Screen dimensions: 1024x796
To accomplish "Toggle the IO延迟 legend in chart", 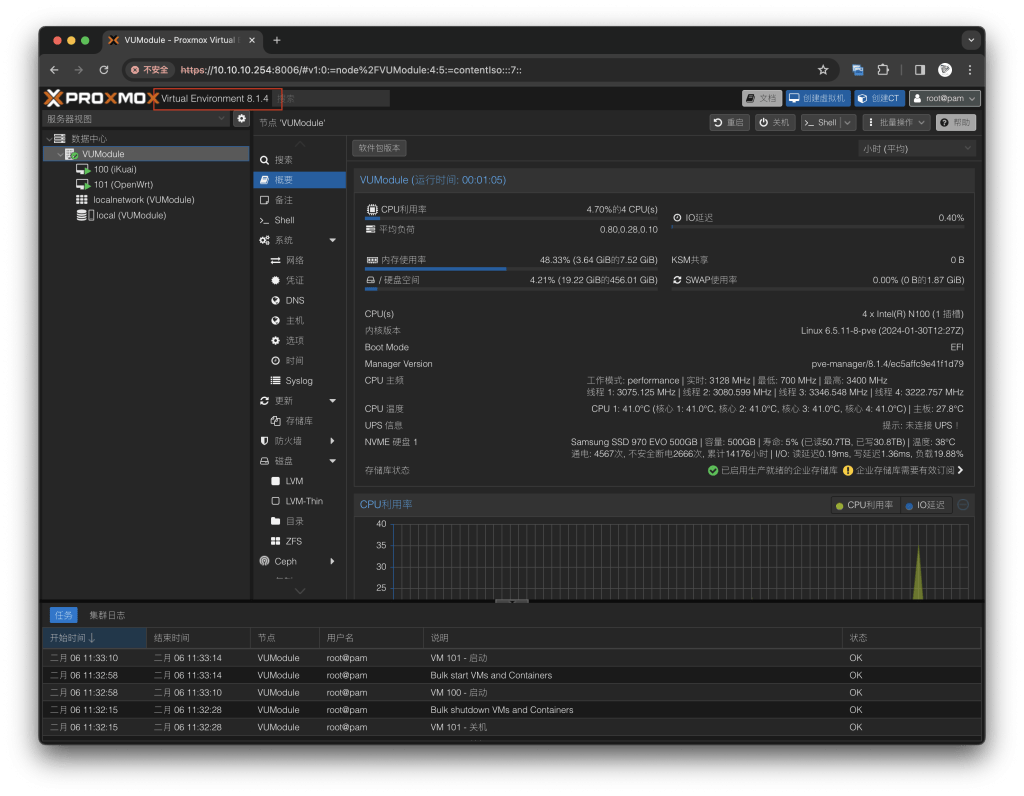I will [x=924, y=505].
